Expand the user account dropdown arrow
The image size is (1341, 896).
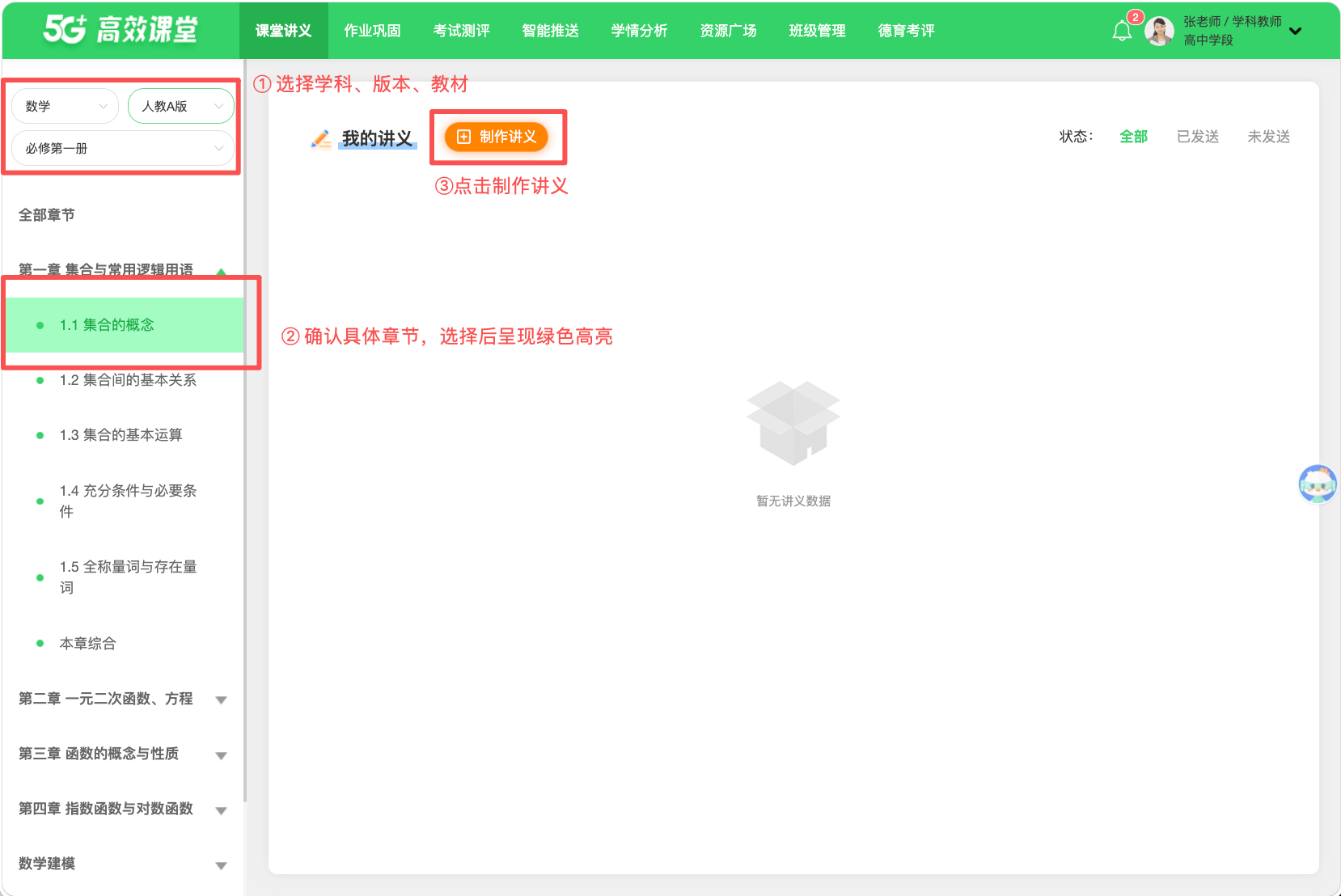point(1296,32)
